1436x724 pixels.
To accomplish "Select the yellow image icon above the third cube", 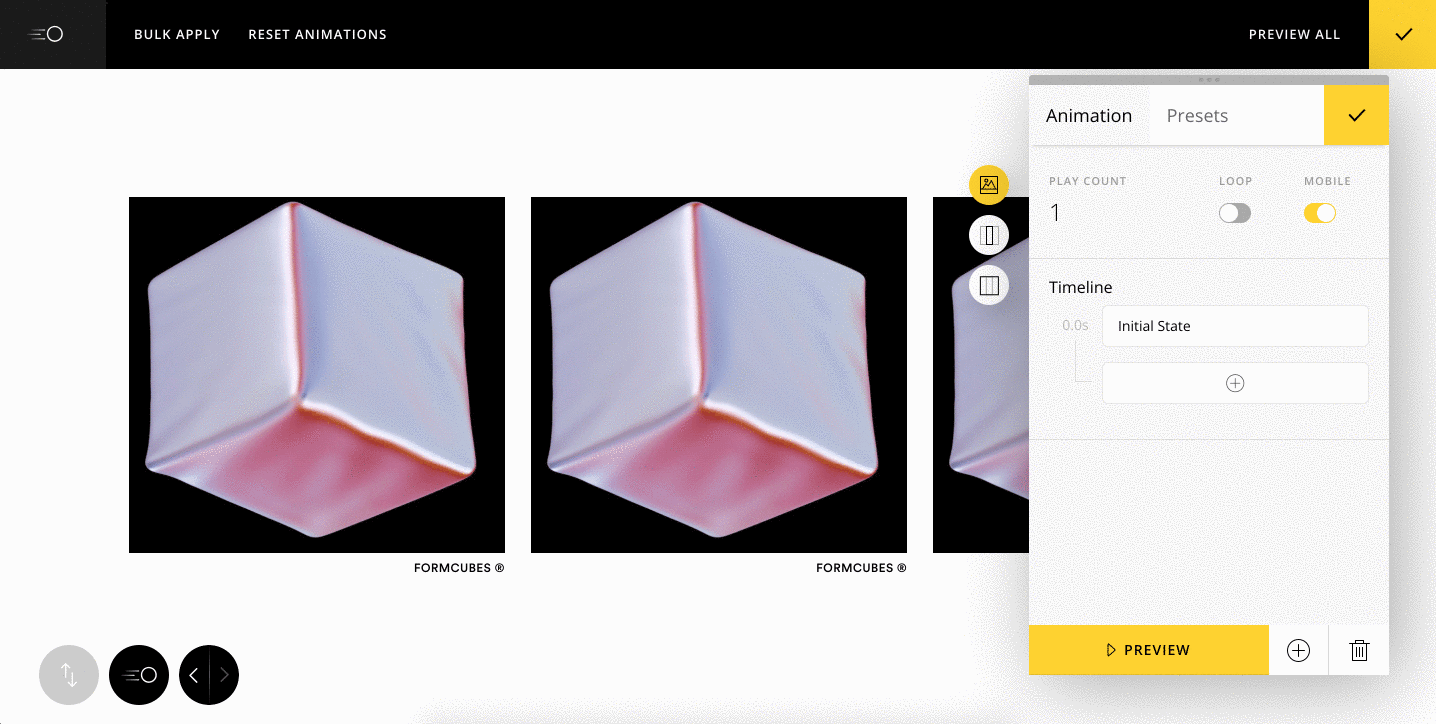I will point(988,184).
